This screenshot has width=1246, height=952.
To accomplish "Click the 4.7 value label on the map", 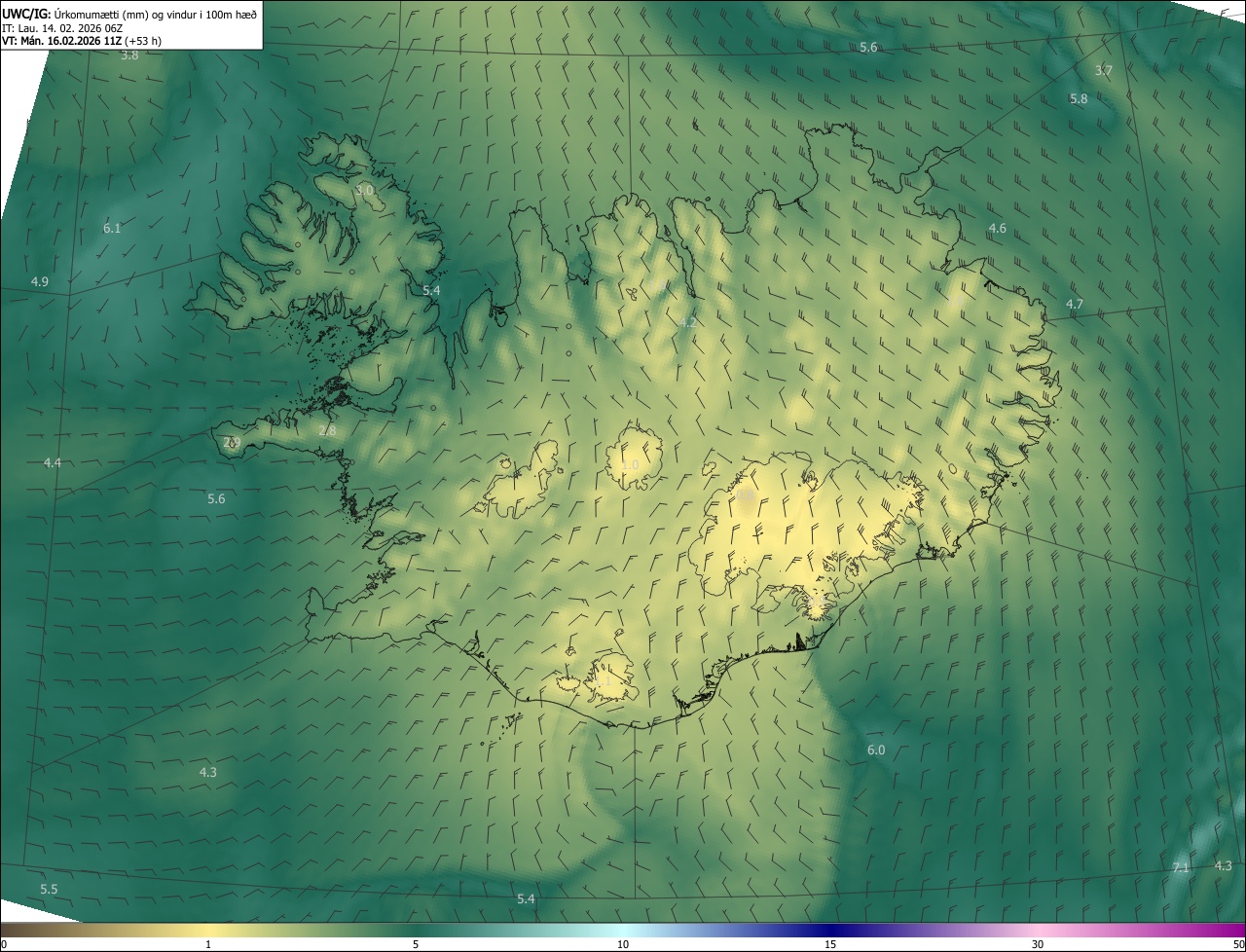I will click(x=1075, y=305).
